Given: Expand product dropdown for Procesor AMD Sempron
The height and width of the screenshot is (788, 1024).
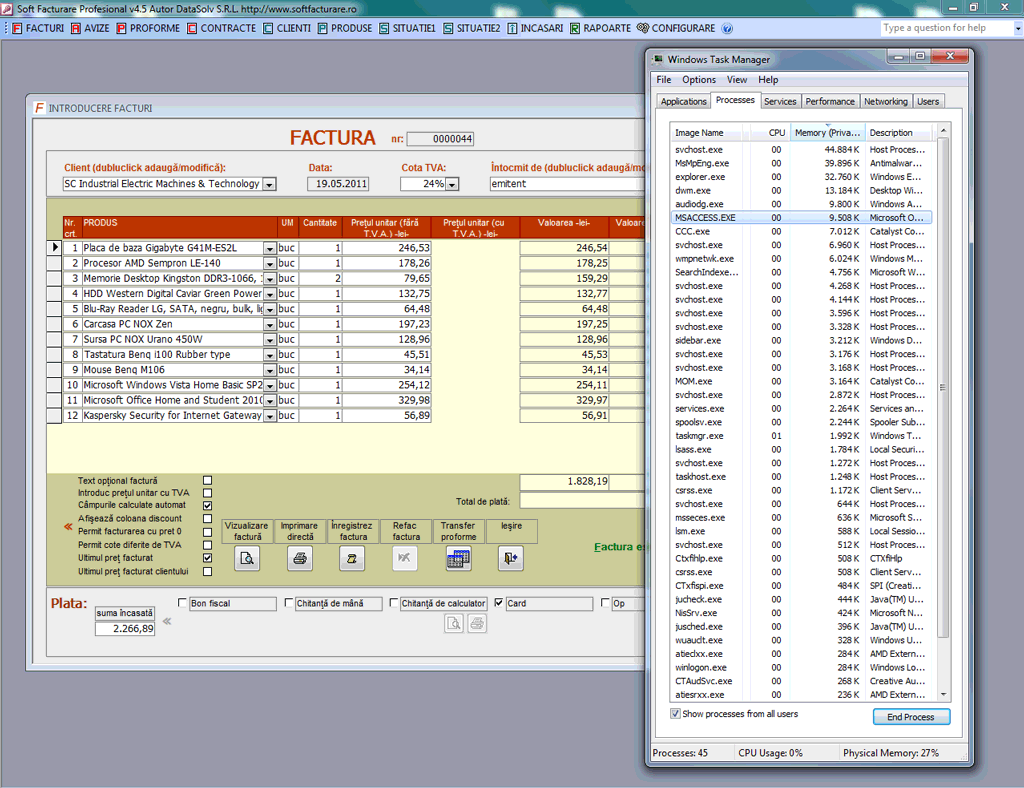Looking at the screenshot, I should click(269, 264).
